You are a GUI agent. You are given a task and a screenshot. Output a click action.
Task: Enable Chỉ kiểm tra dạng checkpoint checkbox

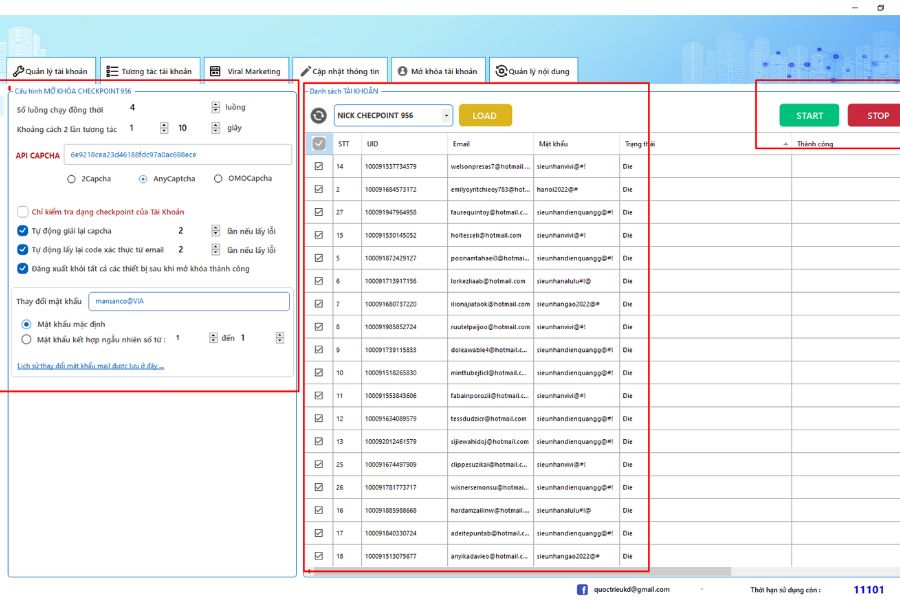(23, 212)
